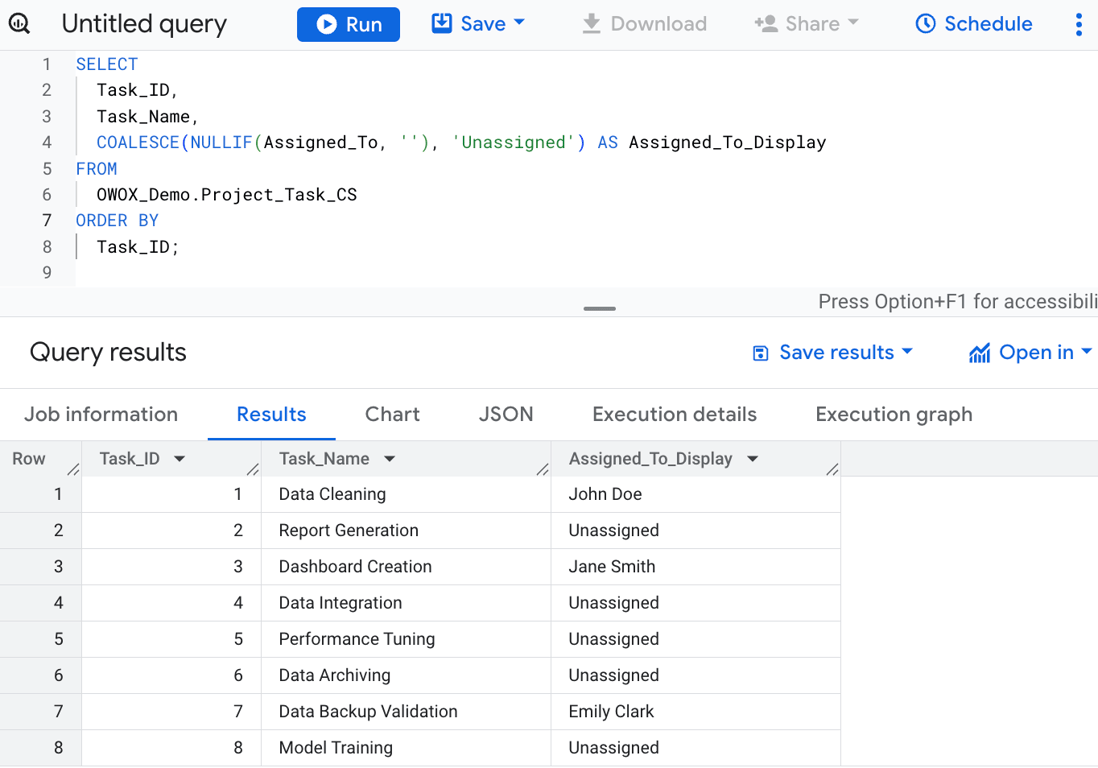Open the Schedule option
Viewport: 1098px width, 768px height.
973,24
